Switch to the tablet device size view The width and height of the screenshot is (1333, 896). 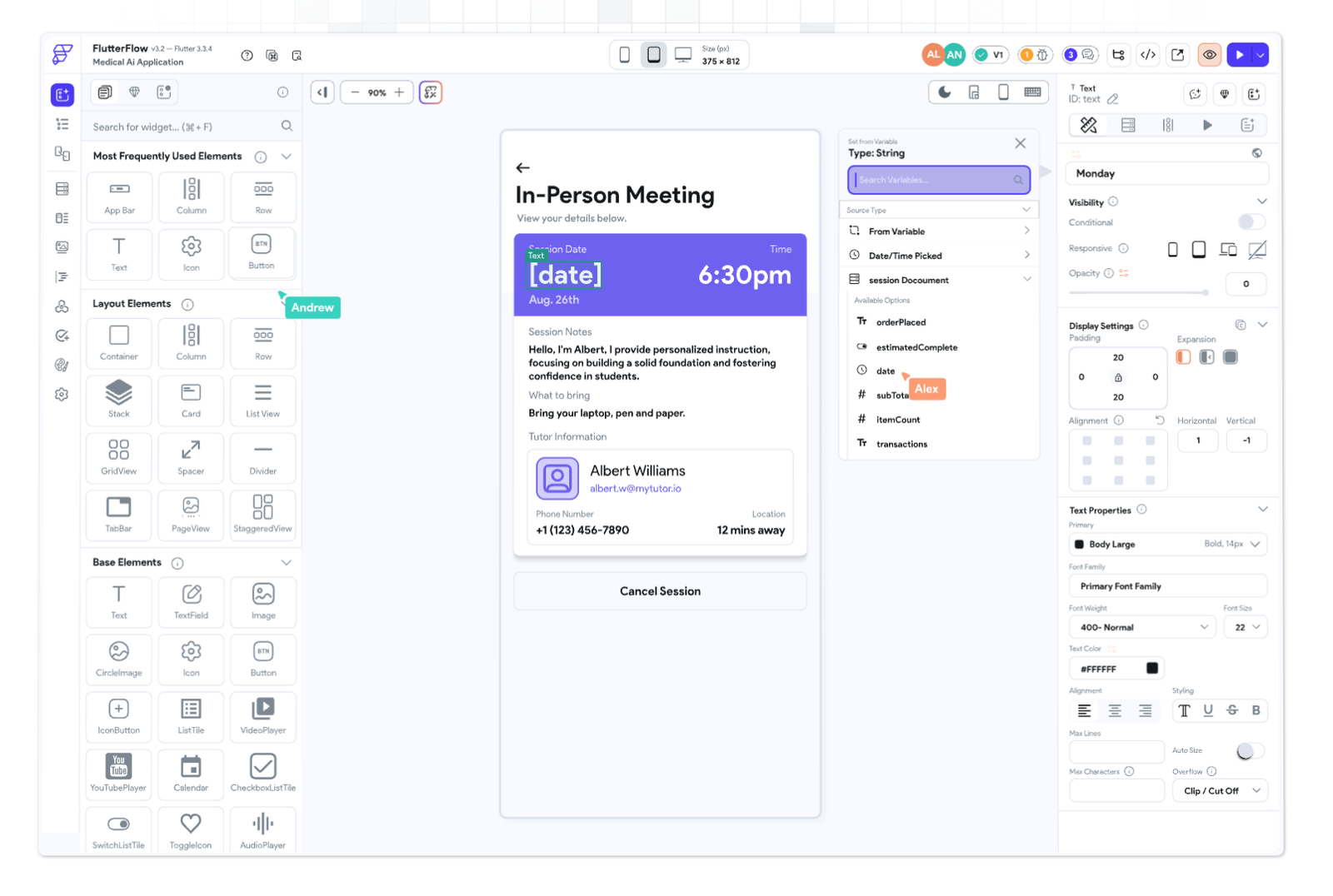click(x=654, y=53)
